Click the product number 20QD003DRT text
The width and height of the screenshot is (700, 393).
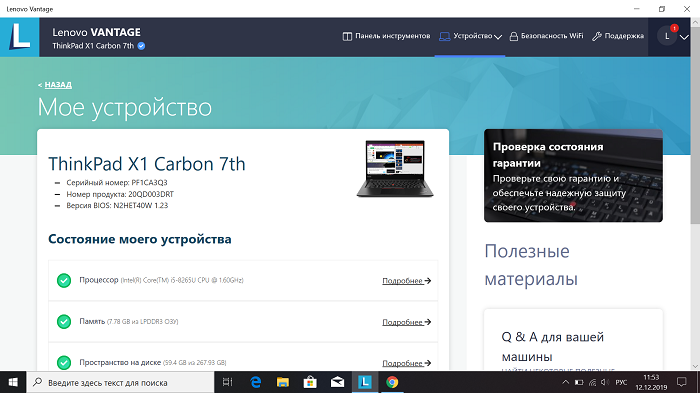click(151, 194)
